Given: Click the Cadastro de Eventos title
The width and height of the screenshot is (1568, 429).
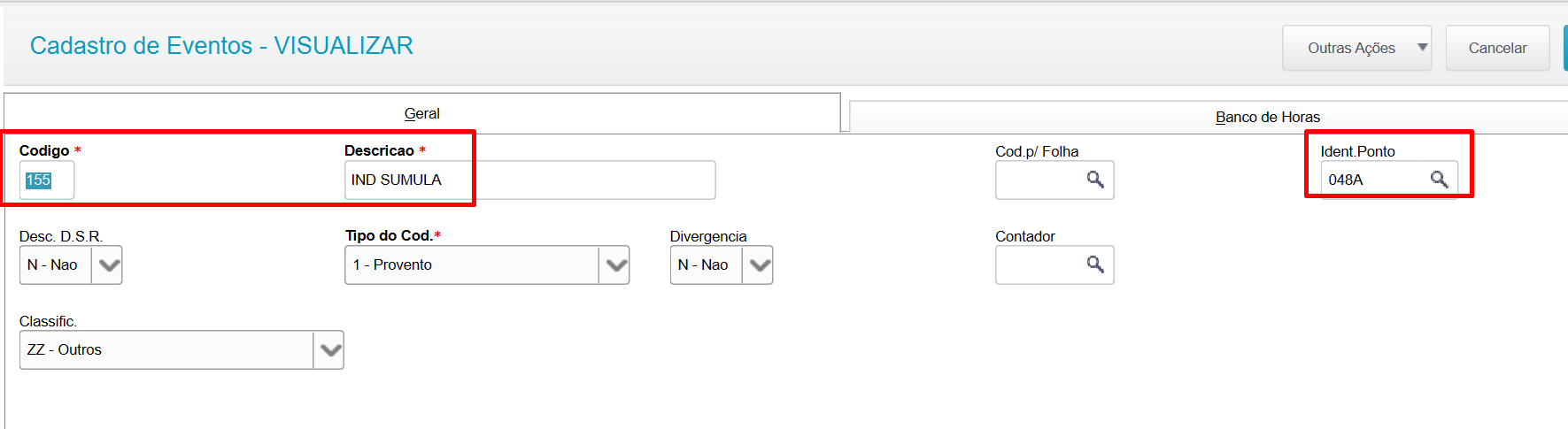Looking at the screenshot, I should (221, 46).
